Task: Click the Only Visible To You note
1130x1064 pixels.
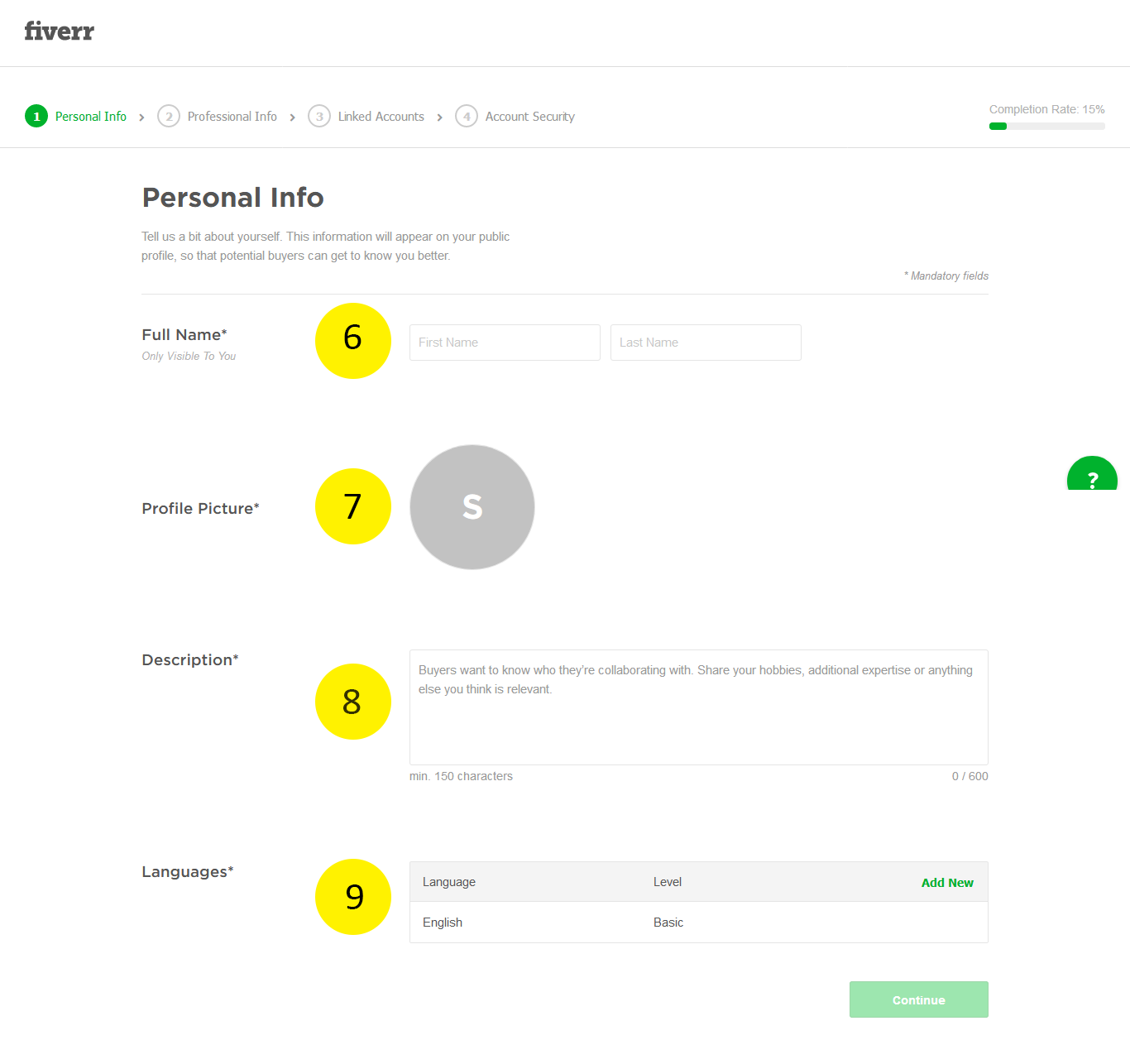Action: [x=189, y=356]
